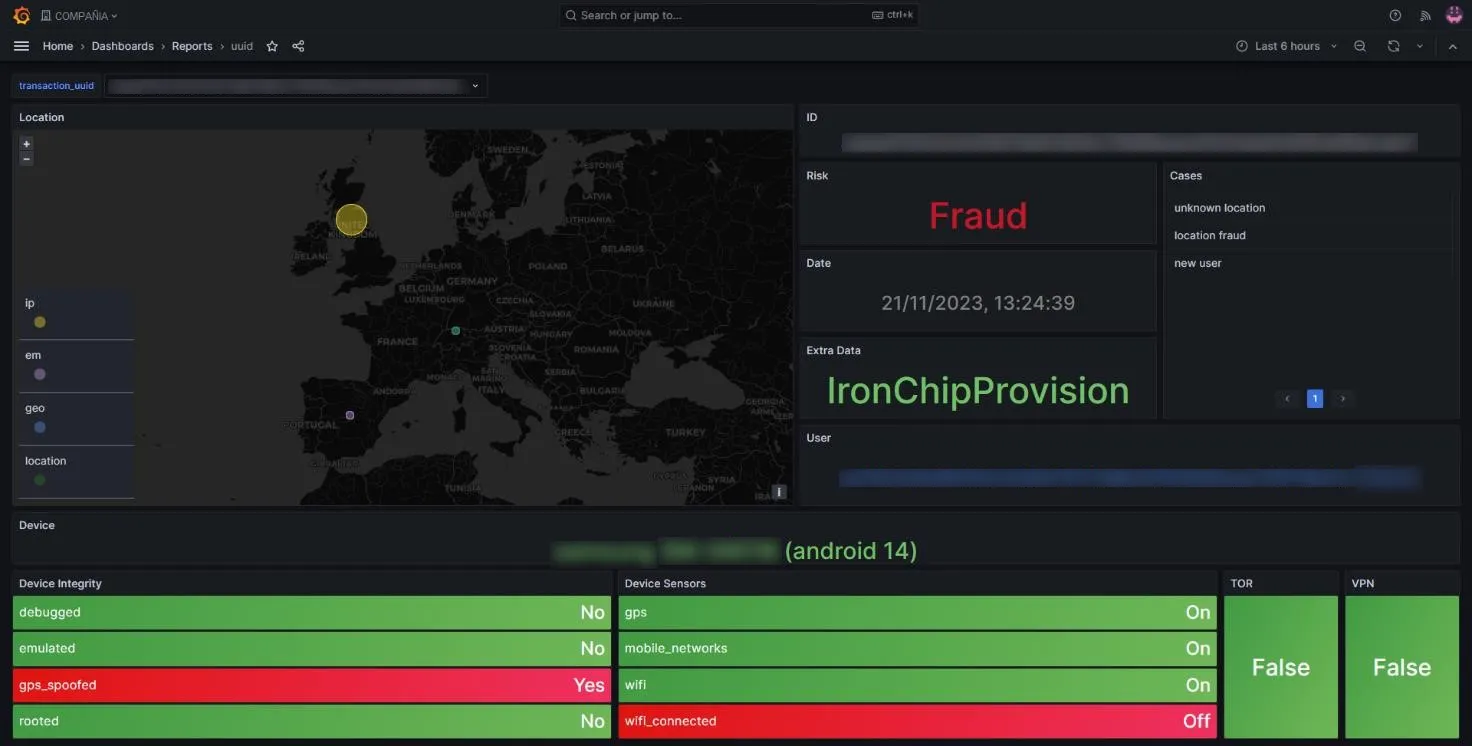The image size is (1472, 746).
Task: Click the ip legend color dot
Action: tap(40, 322)
